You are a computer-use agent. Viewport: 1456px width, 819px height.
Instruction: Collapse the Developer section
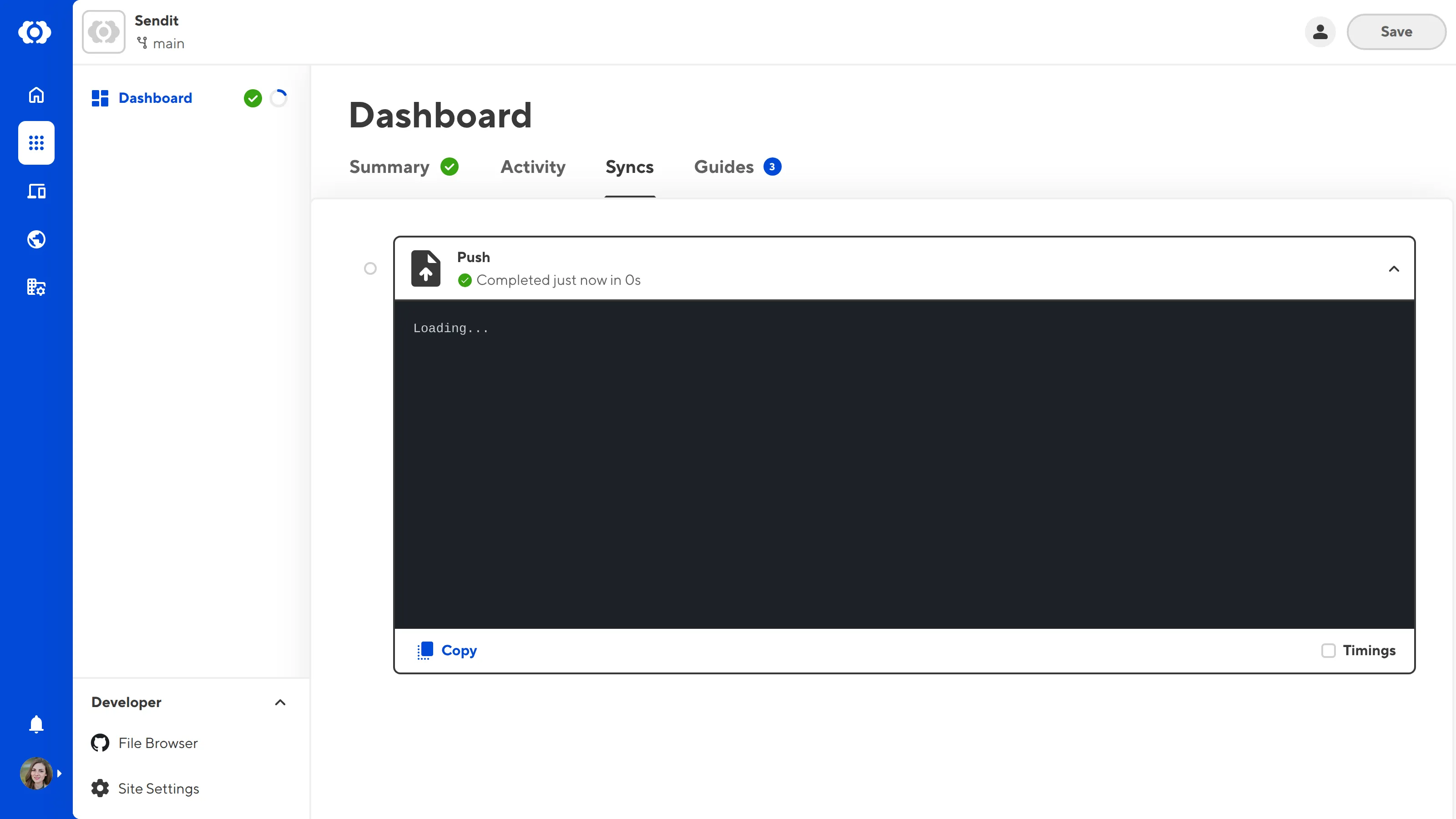click(280, 702)
